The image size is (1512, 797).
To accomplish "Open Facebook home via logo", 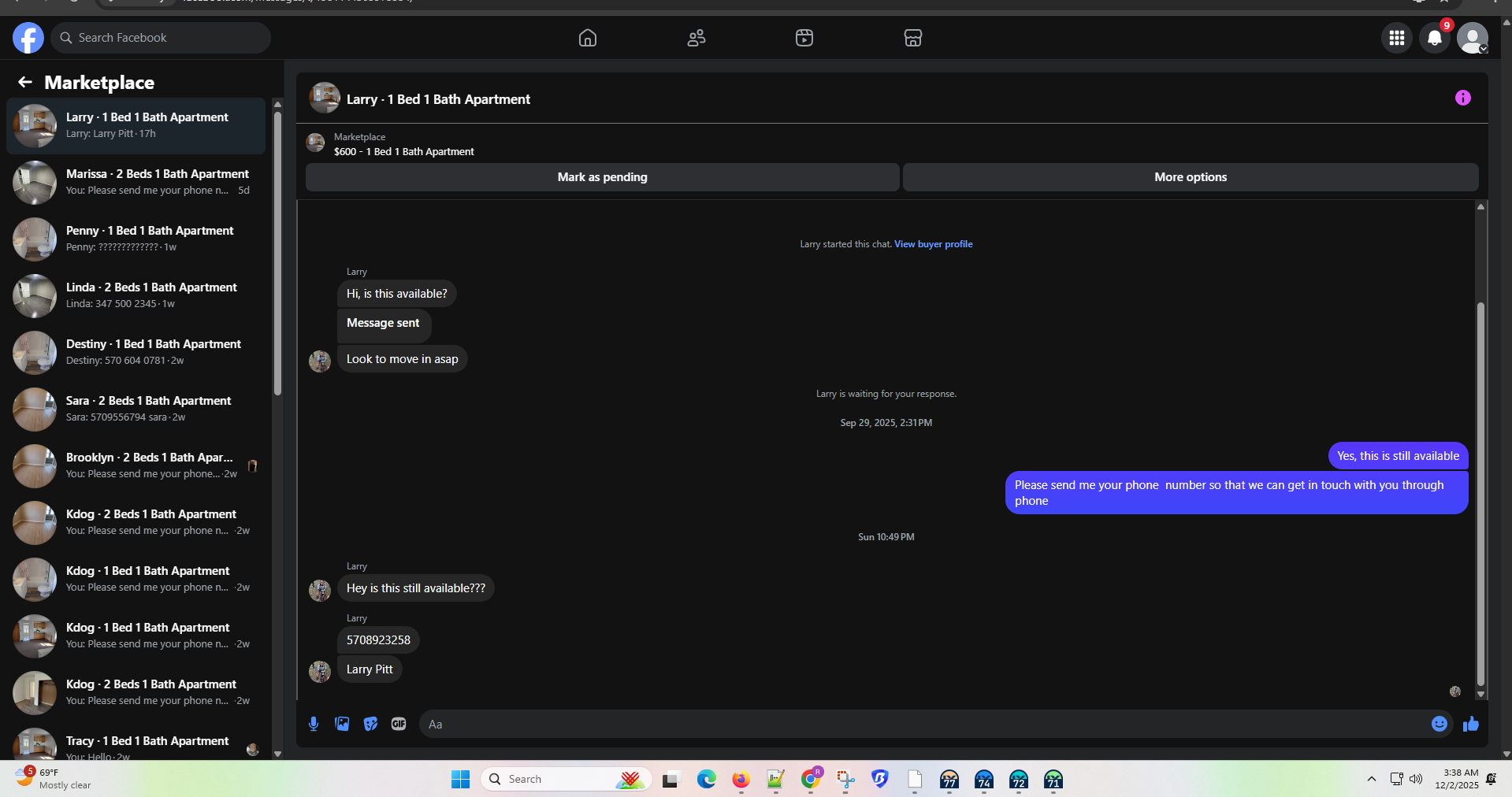I will click(x=28, y=38).
